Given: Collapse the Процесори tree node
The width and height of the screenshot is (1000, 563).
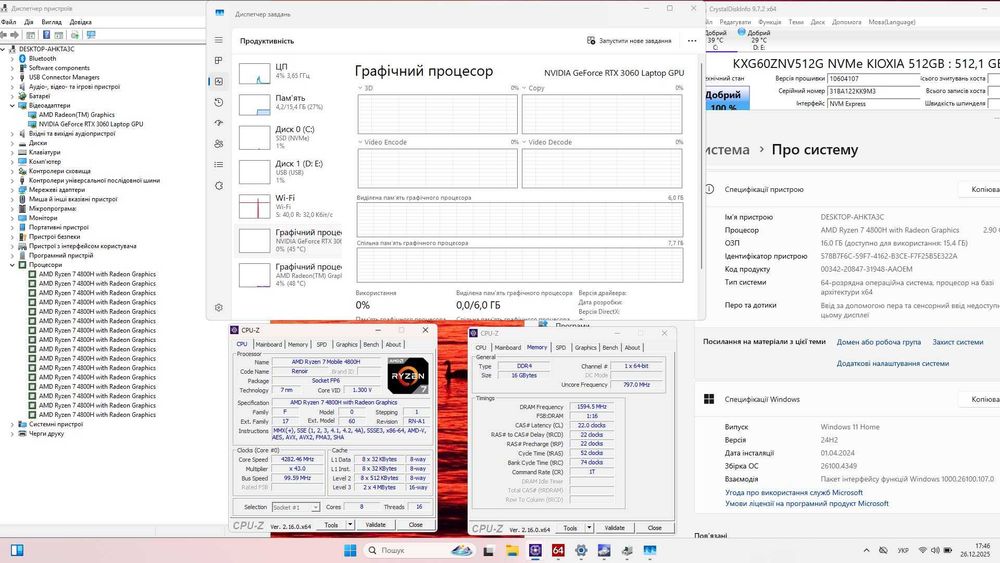Looking at the screenshot, I should [x=12, y=265].
